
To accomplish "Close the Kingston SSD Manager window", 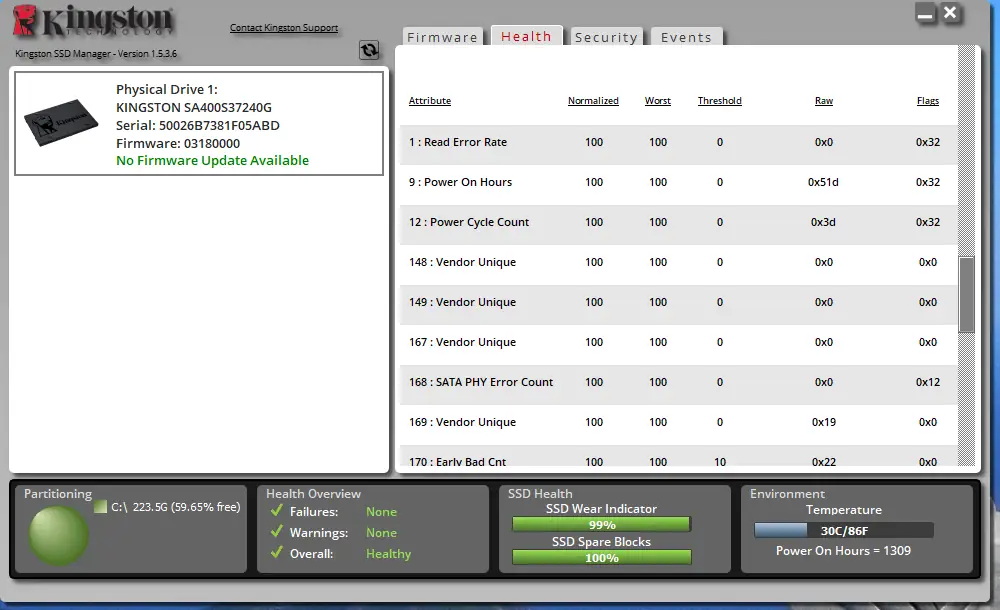I will pyautogui.click(x=950, y=13).
